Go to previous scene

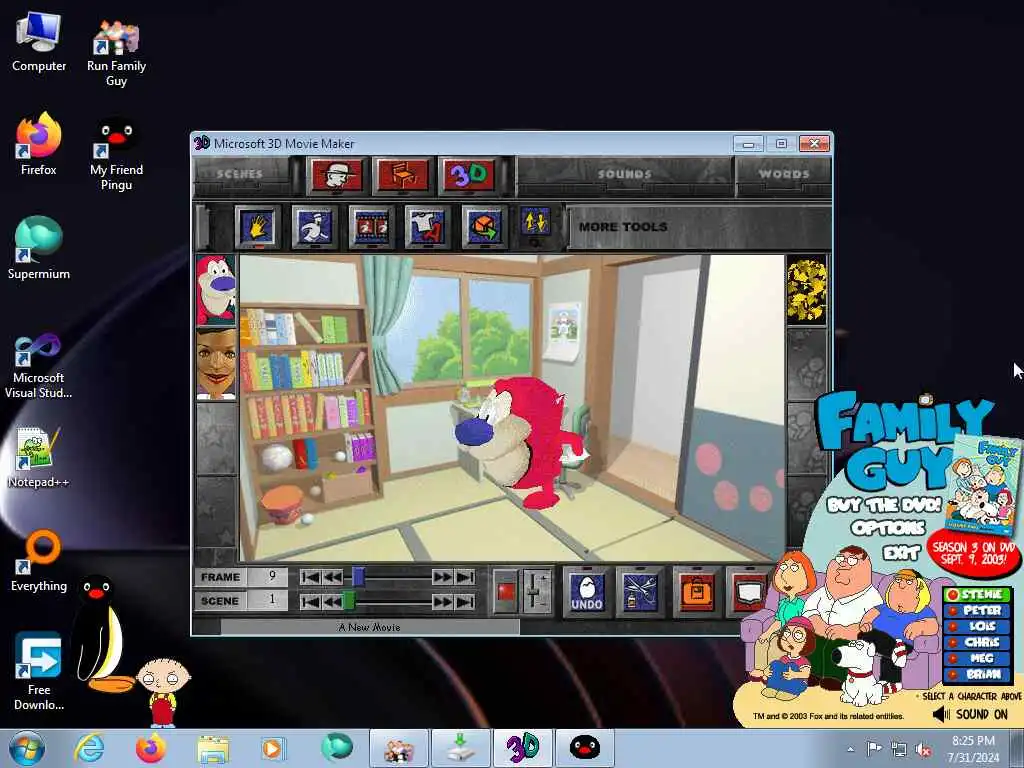coord(332,601)
